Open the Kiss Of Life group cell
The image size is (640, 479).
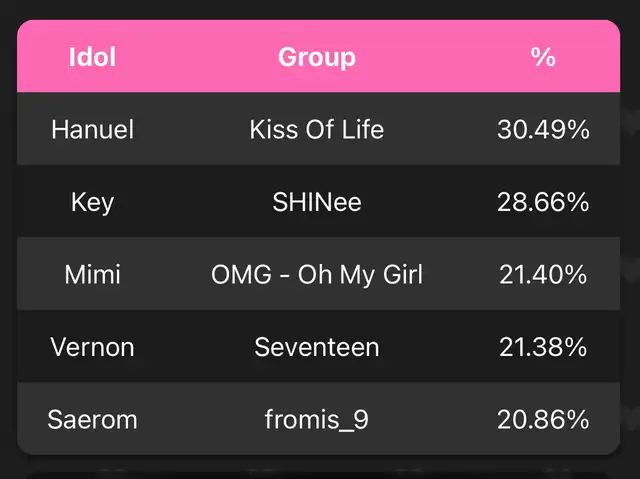(317, 130)
